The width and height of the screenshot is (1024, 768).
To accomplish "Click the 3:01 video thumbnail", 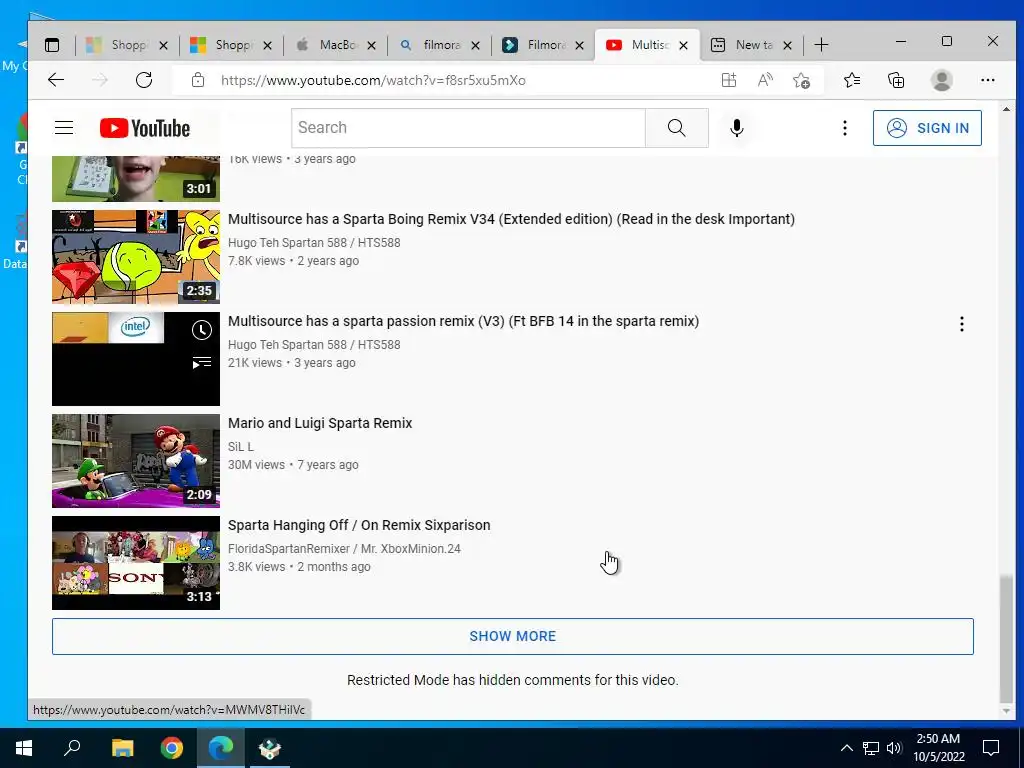I will pyautogui.click(x=136, y=178).
